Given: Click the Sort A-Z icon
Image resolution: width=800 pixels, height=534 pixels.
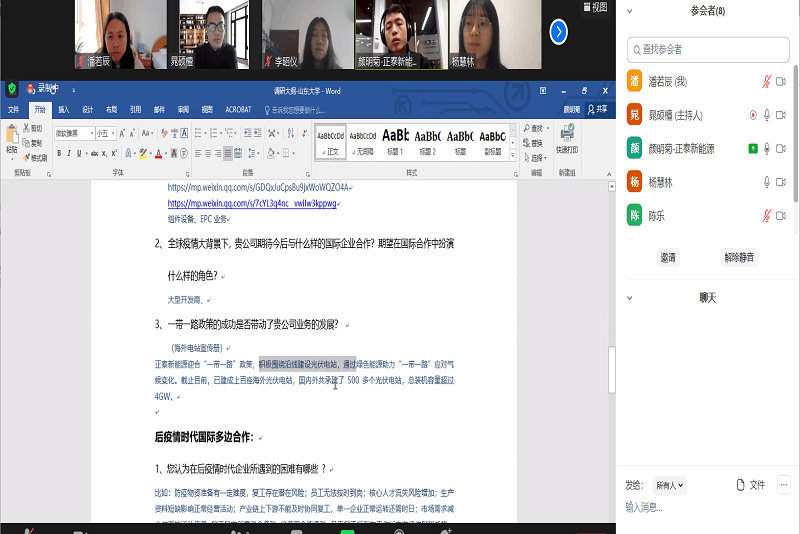Looking at the screenshot, I should pos(290,133).
